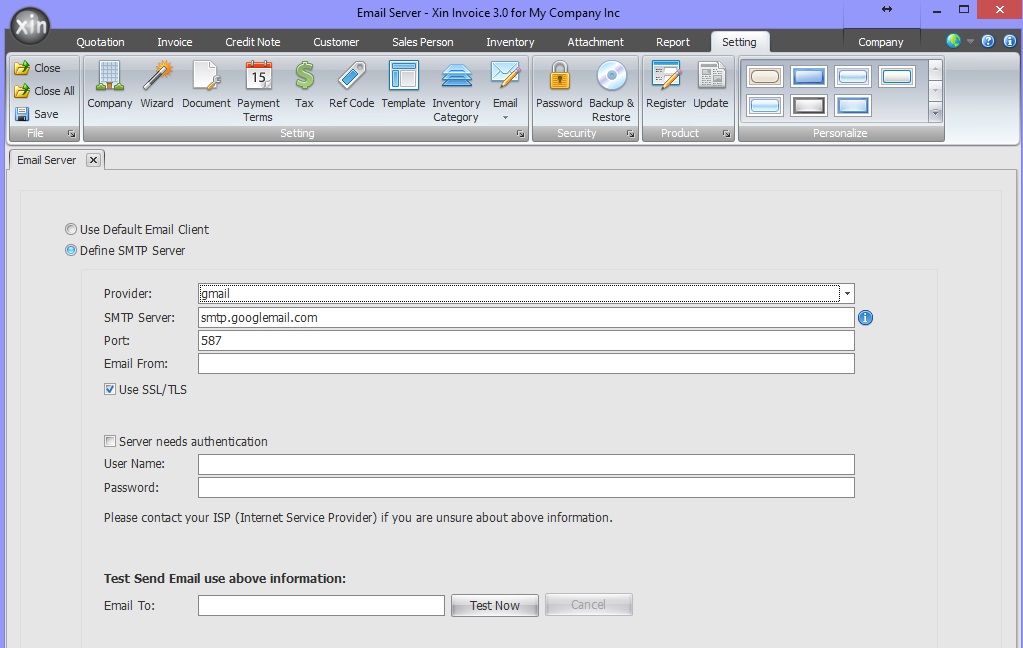Expand the Setting group dialog launcher
Image resolution: width=1023 pixels, height=648 pixels.
coord(520,134)
